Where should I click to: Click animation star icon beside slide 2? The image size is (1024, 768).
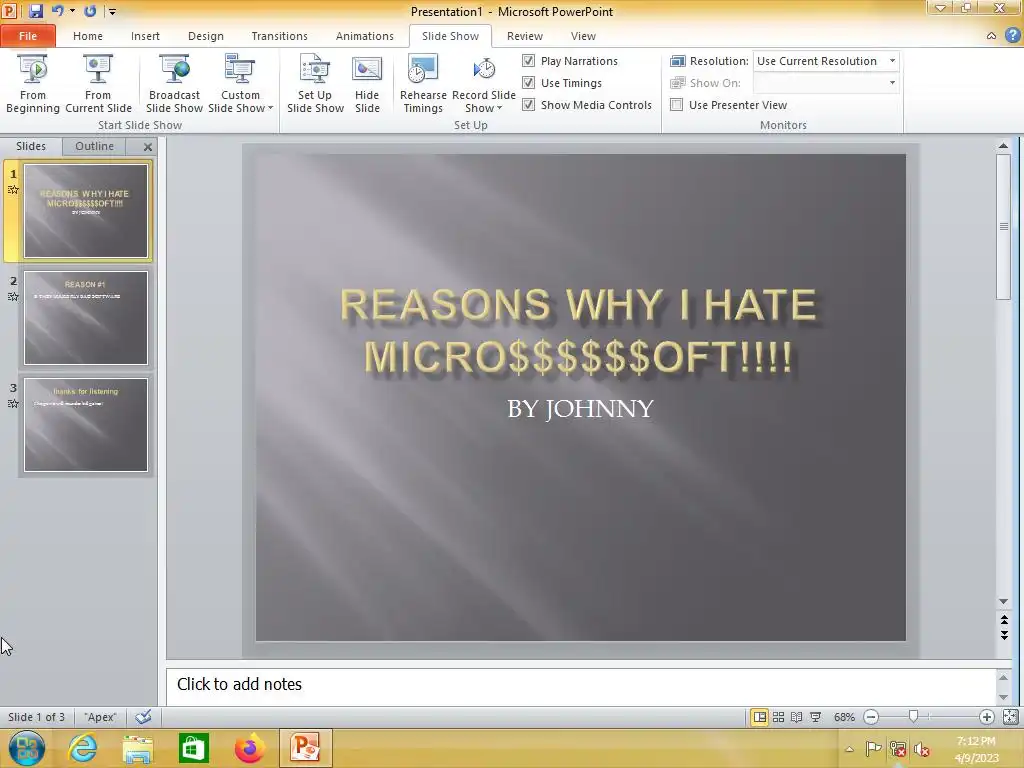tap(13, 296)
